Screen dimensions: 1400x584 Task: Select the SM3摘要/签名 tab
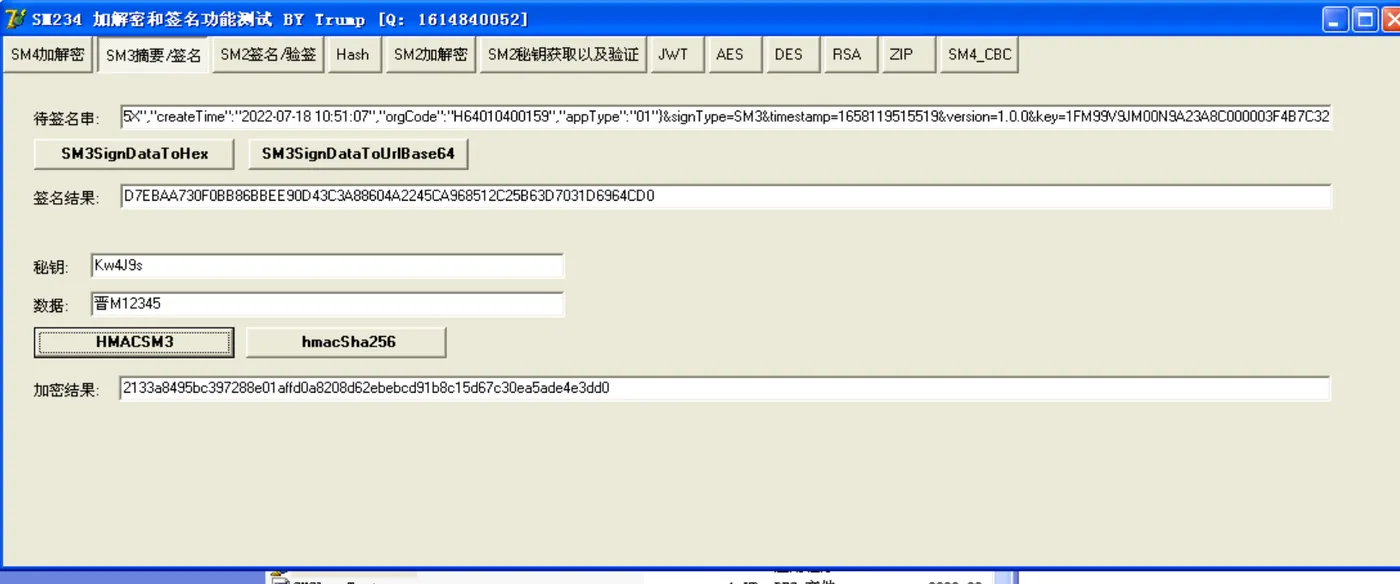(x=153, y=55)
